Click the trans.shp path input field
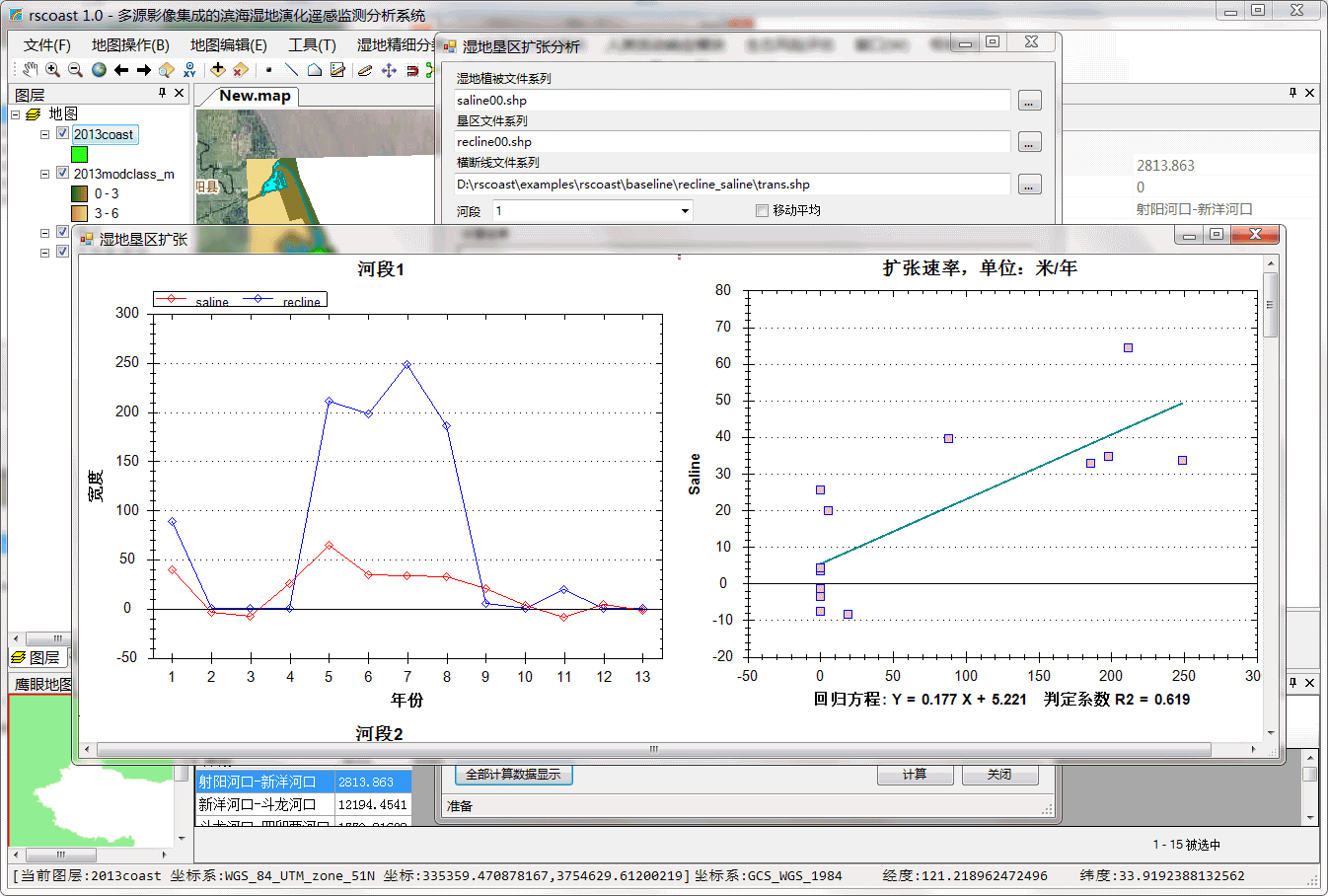Image resolution: width=1328 pixels, height=896 pixels. coord(732,185)
